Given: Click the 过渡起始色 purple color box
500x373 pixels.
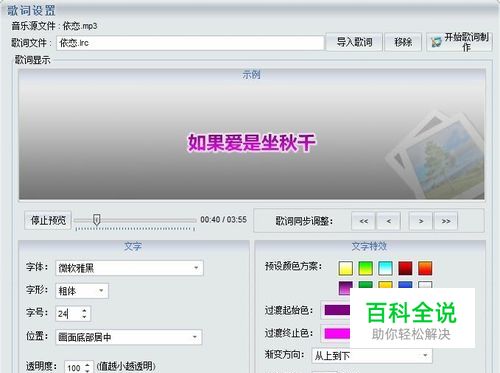Looking at the screenshot, I should coord(337,310).
